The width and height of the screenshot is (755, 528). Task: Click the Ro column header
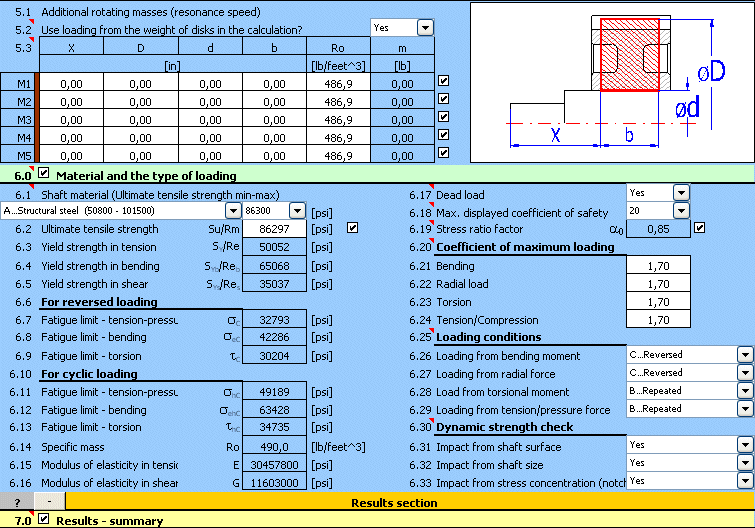(338, 48)
